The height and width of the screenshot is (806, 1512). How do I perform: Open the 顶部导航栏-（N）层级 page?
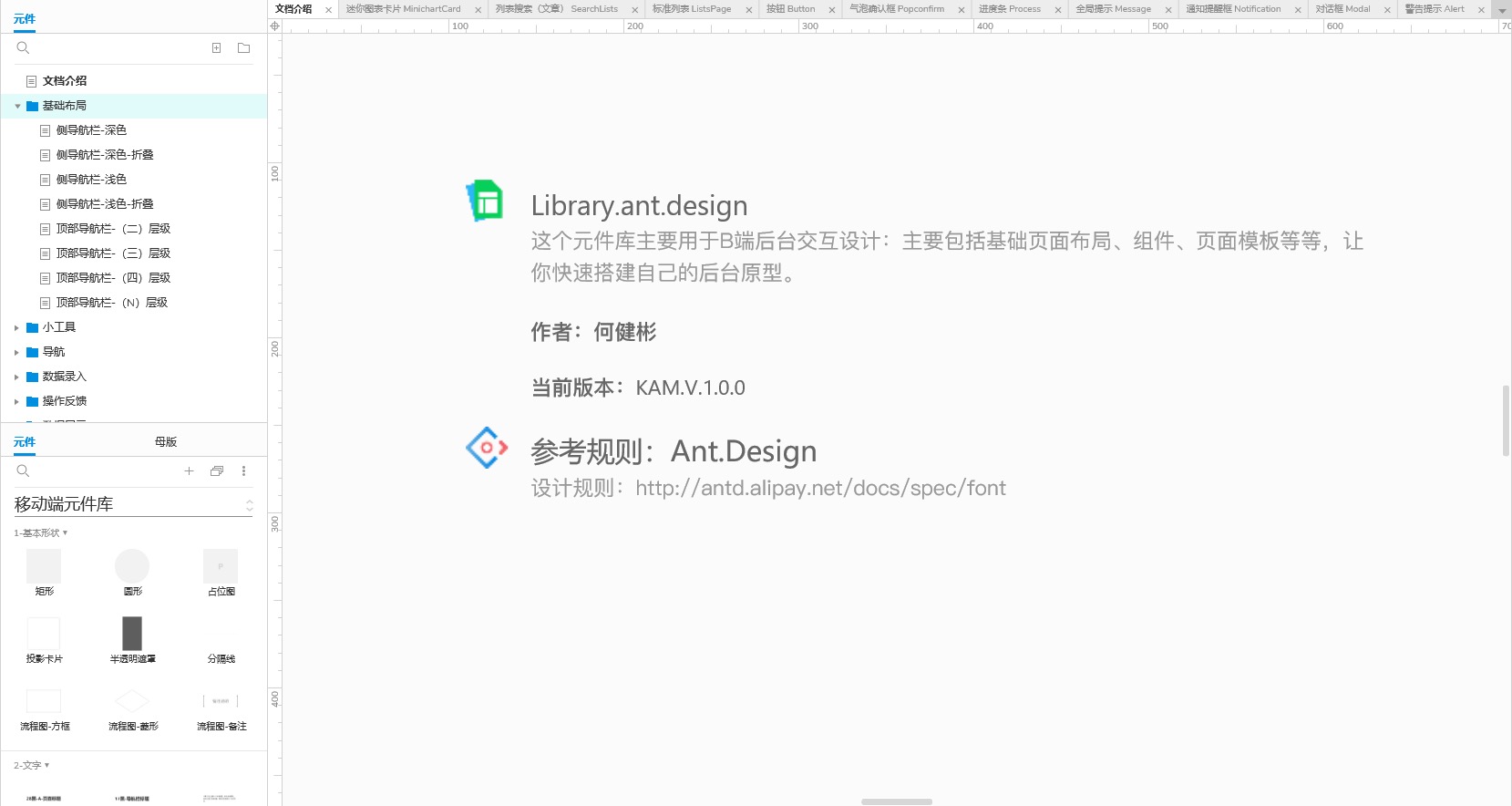(x=112, y=303)
